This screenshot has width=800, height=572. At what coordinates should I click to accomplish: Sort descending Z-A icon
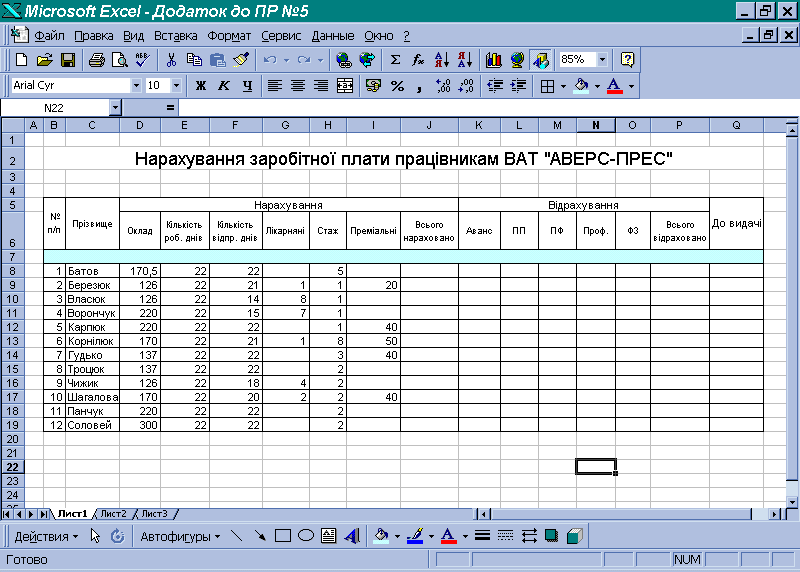point(465,60)
